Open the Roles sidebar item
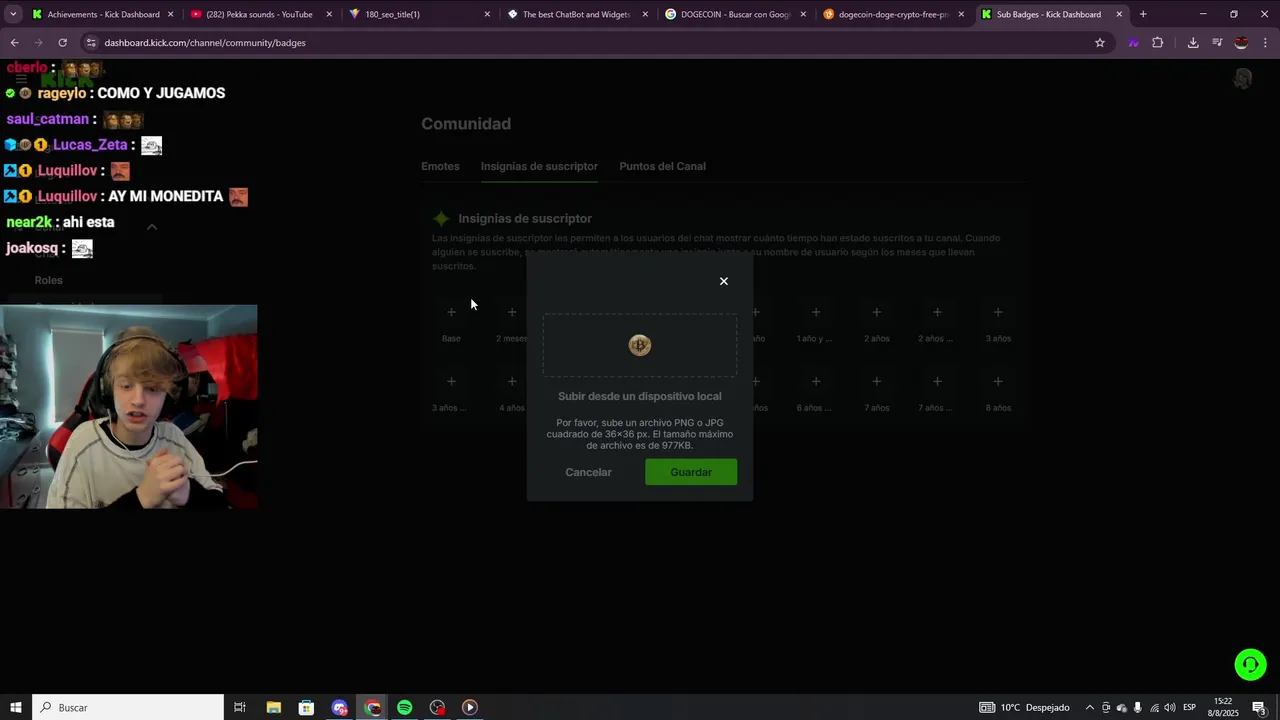 48,281
